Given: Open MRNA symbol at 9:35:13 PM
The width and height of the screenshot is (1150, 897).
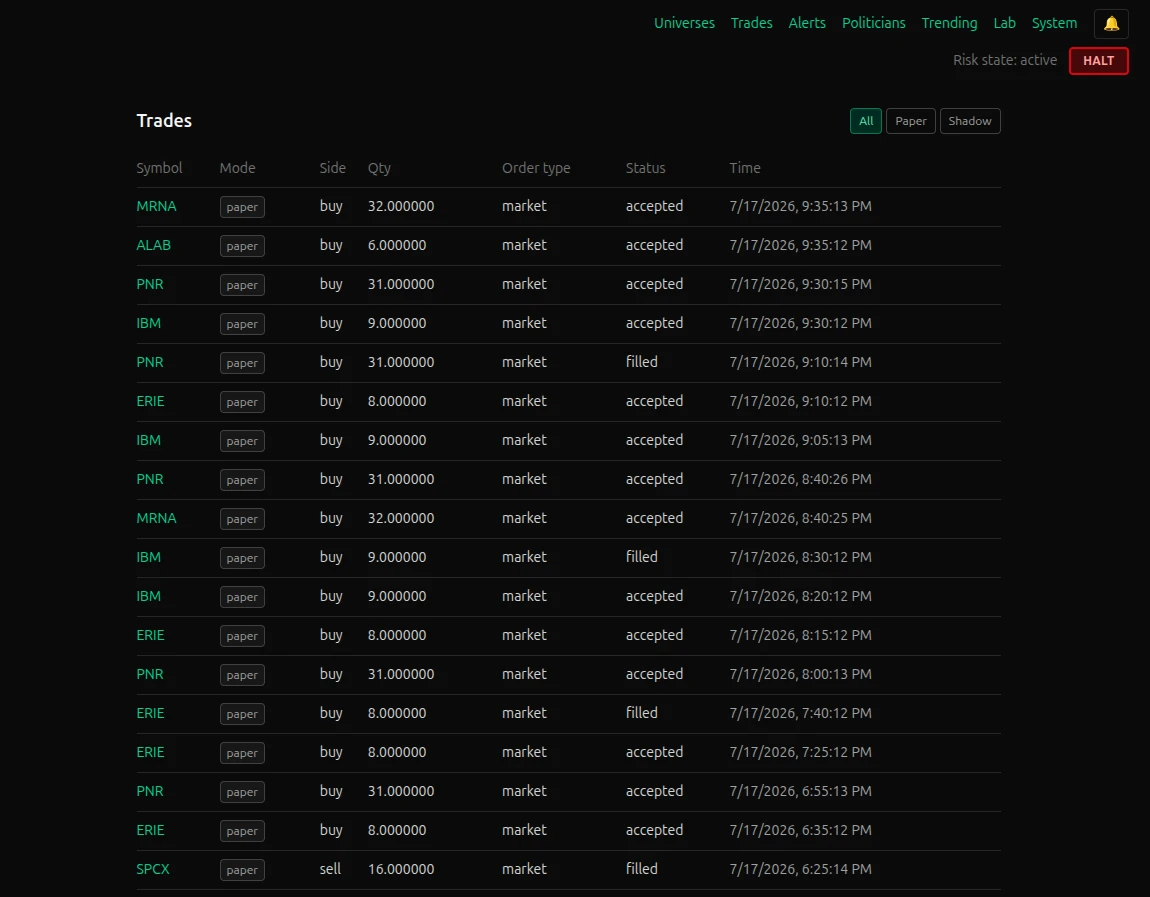Looking at the screenshot, I should tap(156, 206).
